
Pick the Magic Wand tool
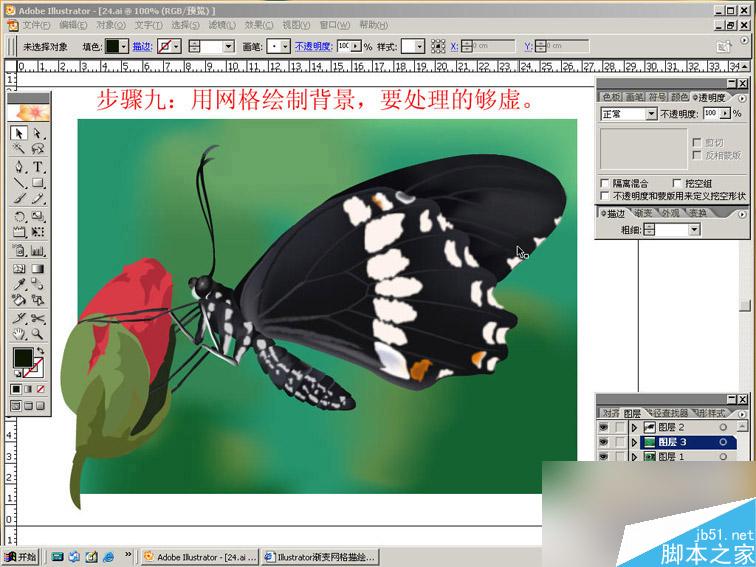(19, 148)
